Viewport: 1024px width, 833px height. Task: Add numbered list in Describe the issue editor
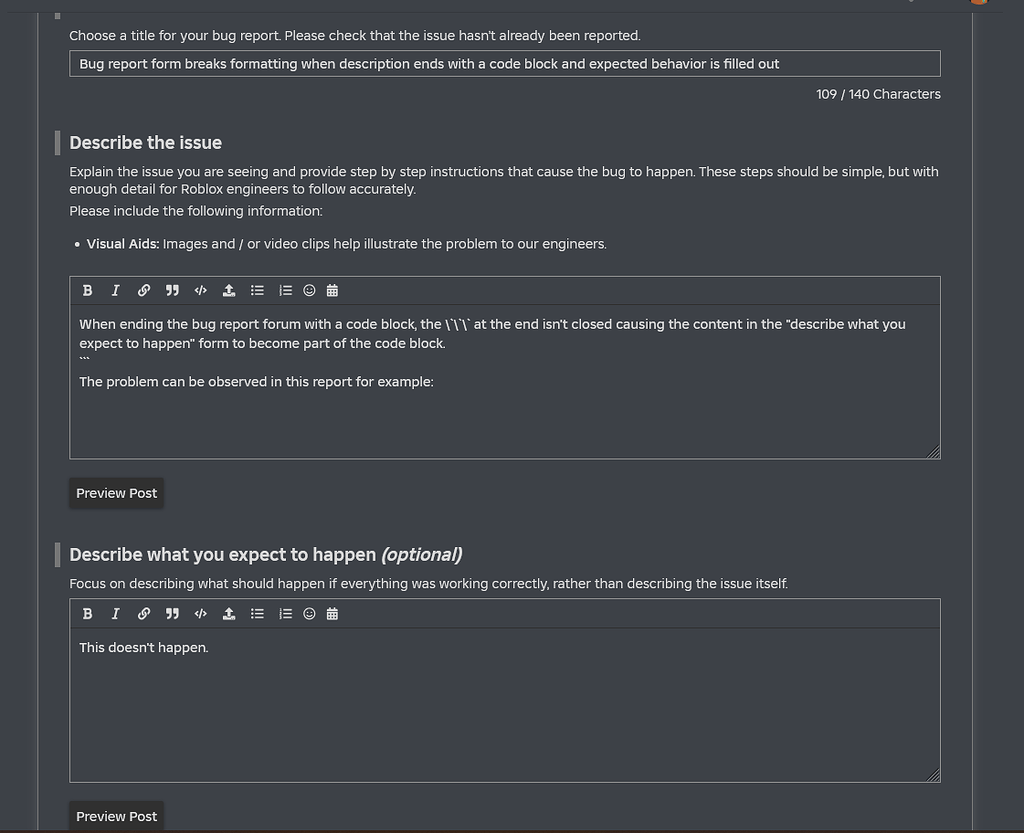(285, 291)
